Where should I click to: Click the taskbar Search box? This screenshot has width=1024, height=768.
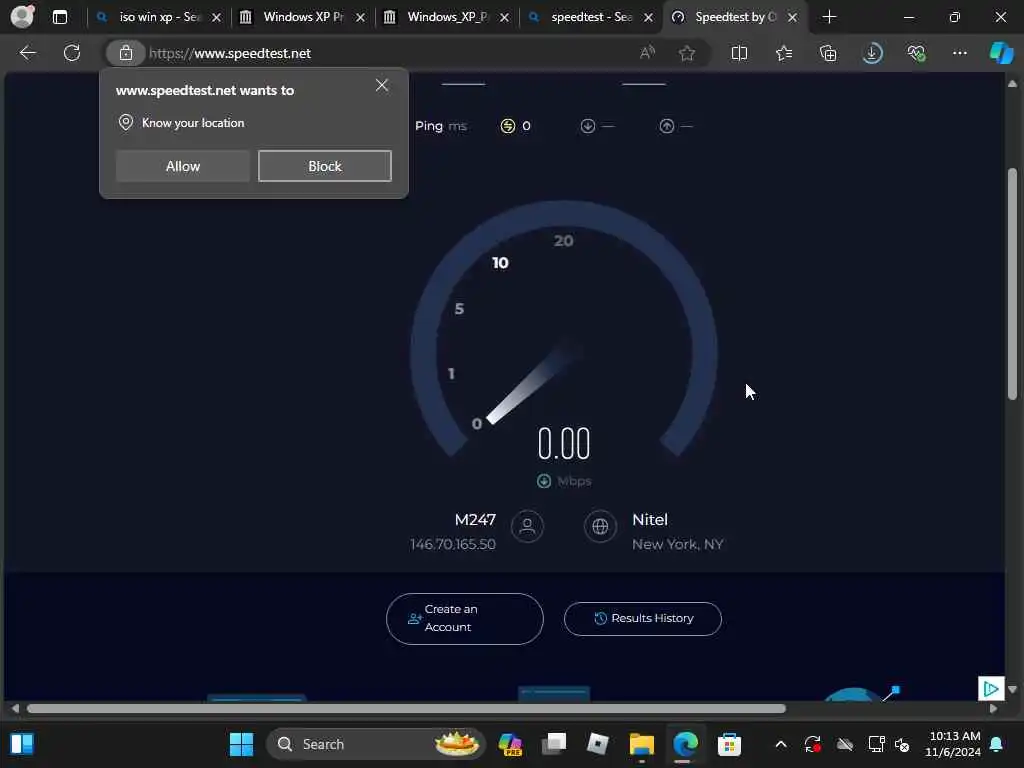click(x=376, y=744)
